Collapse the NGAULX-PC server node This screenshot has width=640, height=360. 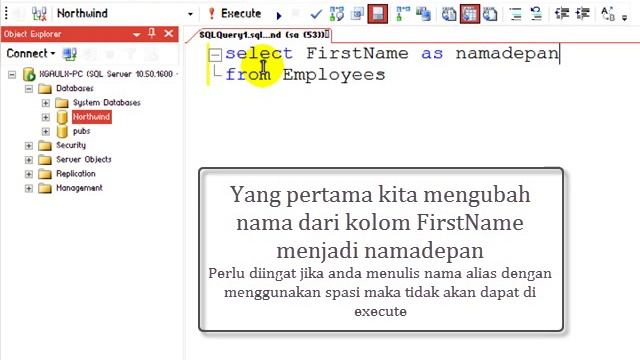(12, 75)
